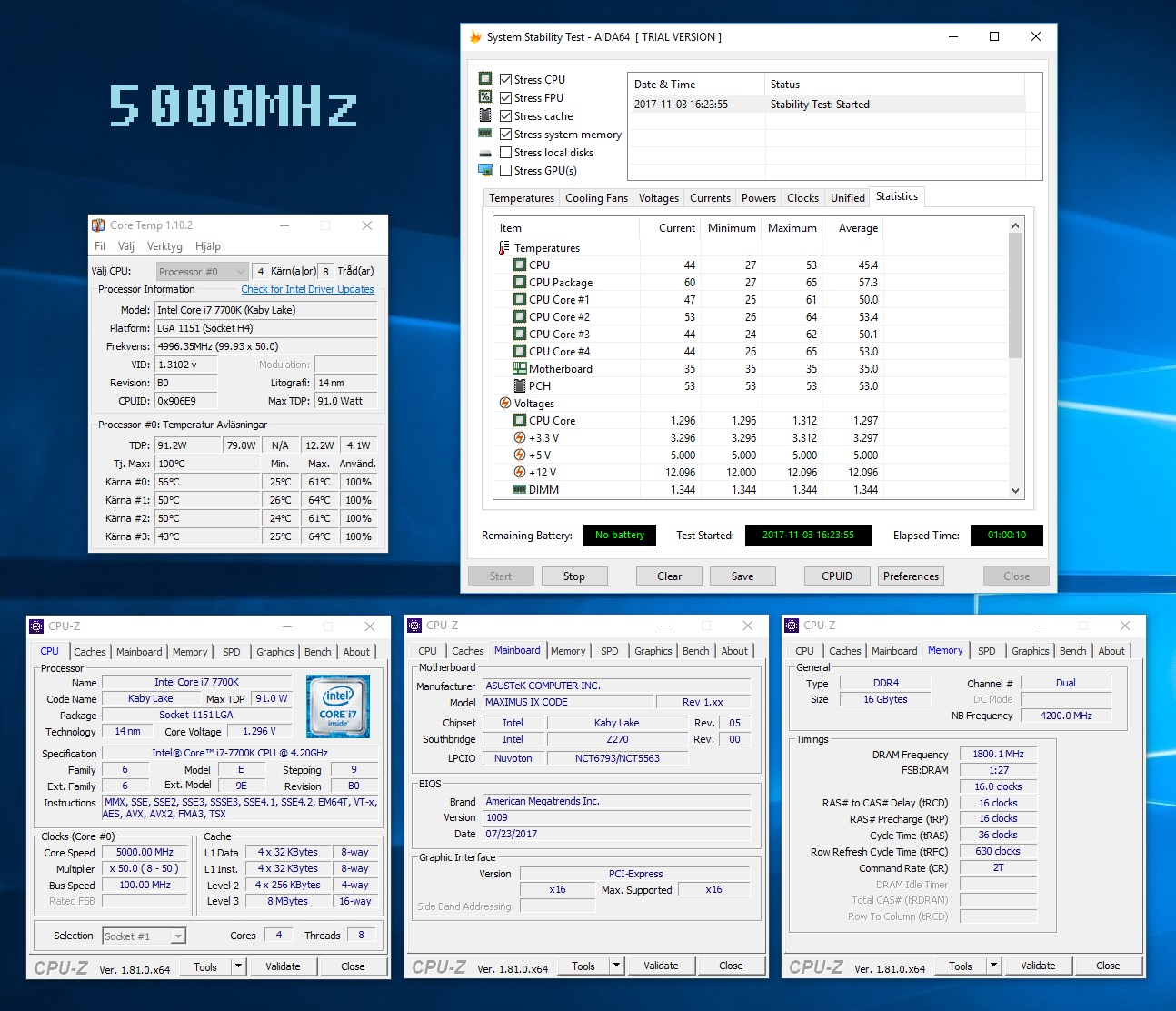Screen dimensions: 1176x1011
Task: Click the Clear button in AIDA64
Action: [670, 576]
